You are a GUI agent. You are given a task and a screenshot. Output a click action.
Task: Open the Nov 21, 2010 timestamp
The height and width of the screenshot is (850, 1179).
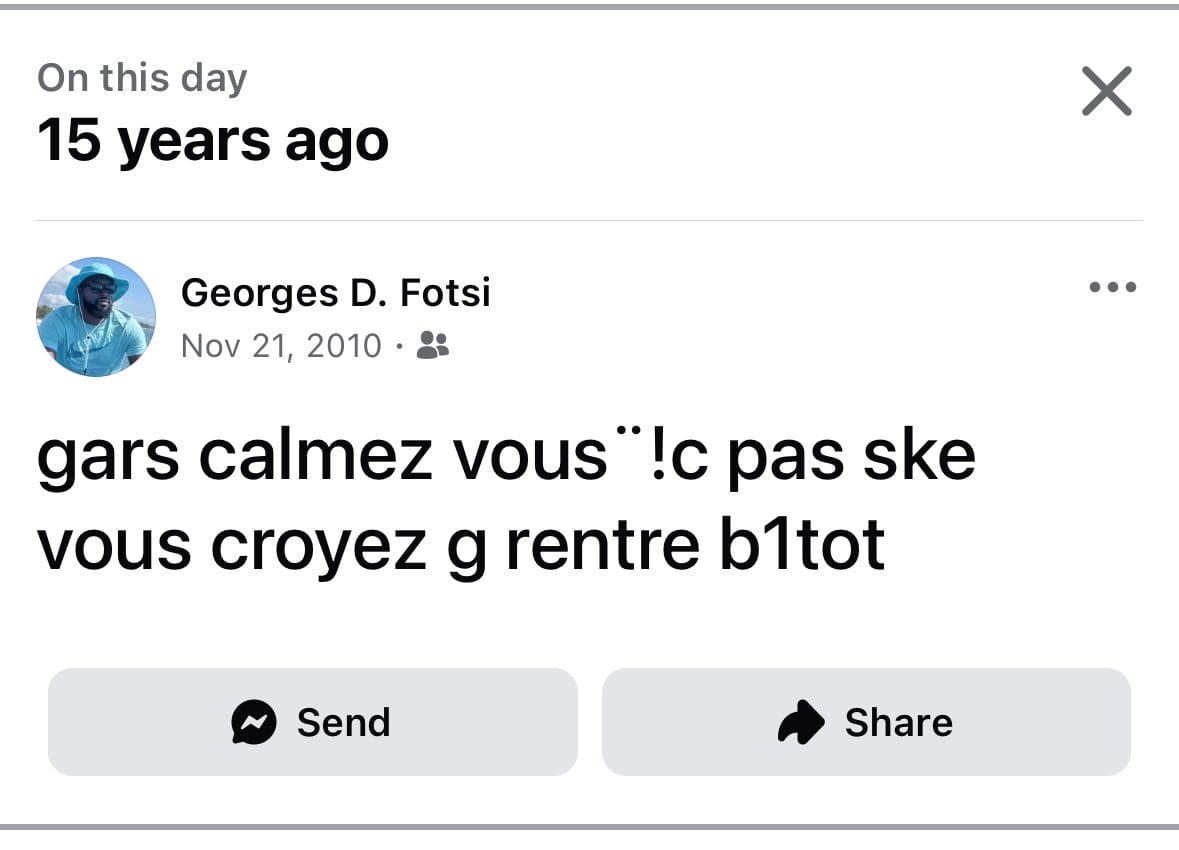(281, 346)
